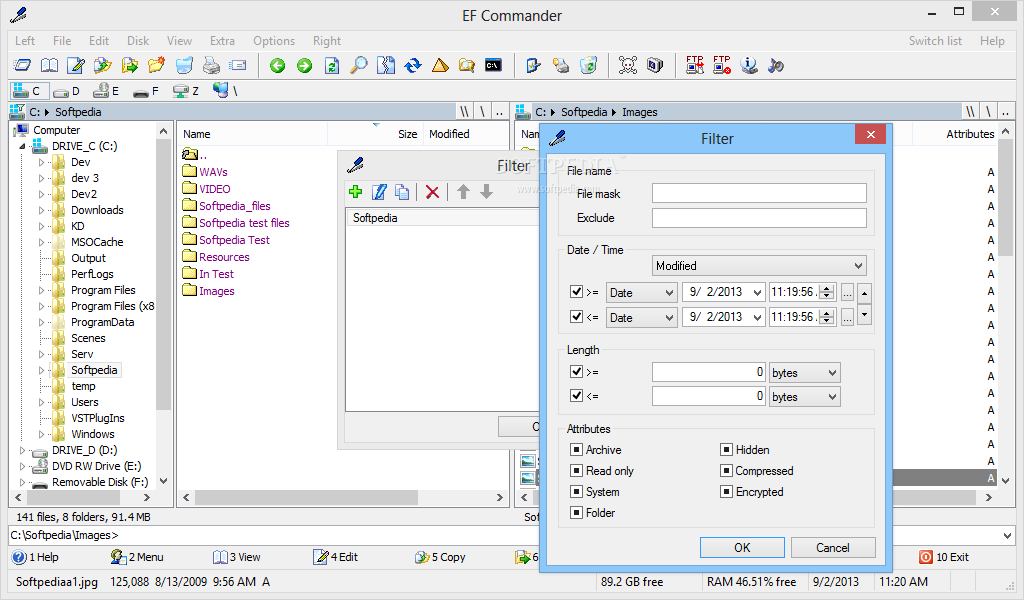The height and width of the screenshot is (600, 1024).
Task: Collapse the DRIVE_C (C:) tree node
Action: [x=22, y=146]
